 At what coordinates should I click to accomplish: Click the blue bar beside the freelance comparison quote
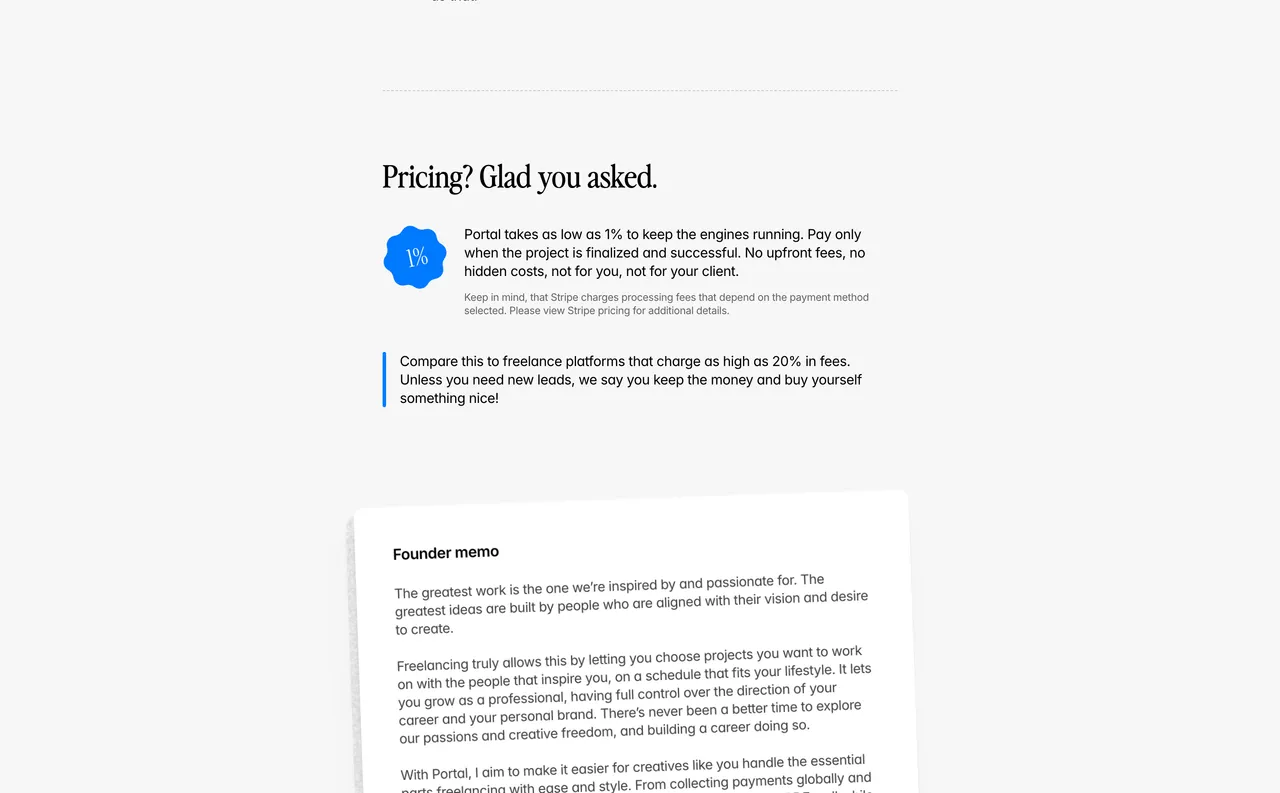click(384, 380)
